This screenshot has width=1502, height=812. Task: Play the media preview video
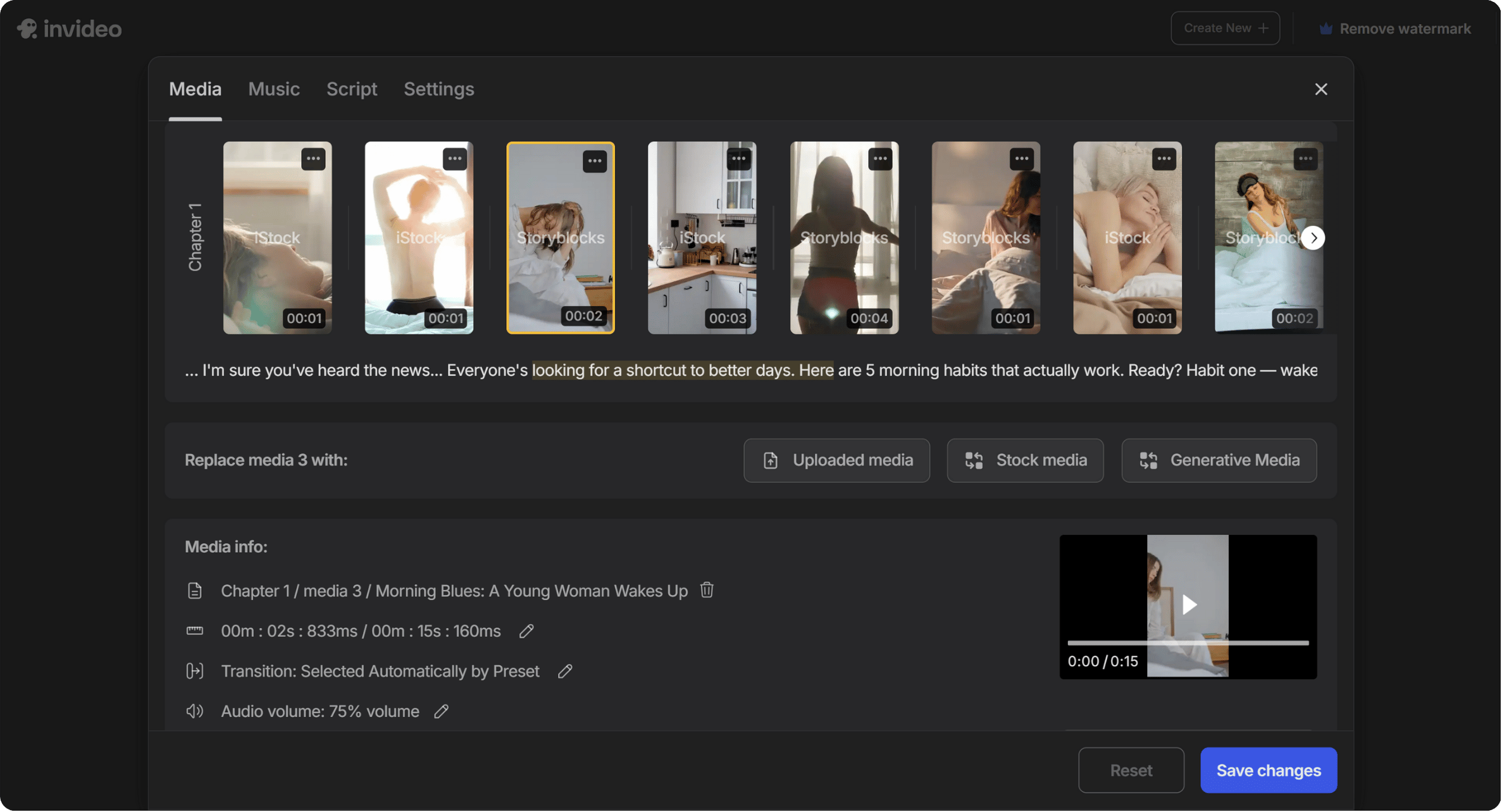(1188, 605)
